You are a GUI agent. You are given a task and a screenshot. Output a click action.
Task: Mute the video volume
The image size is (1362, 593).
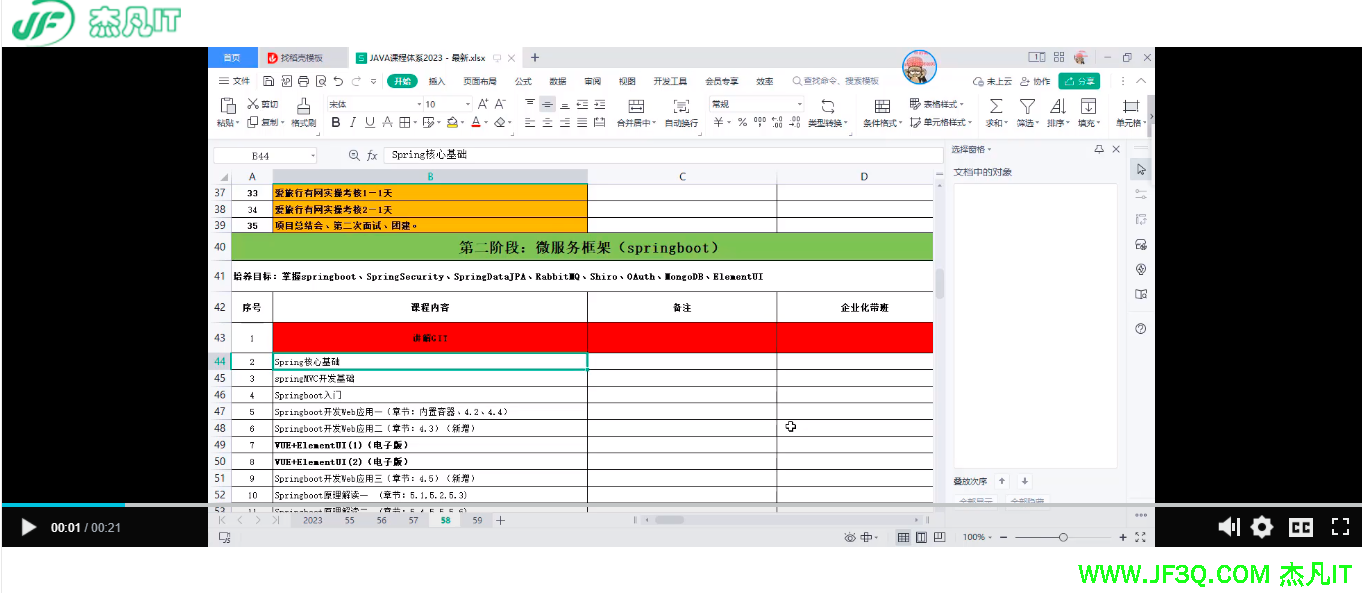pyautogui.click(x=1229, y=527)
